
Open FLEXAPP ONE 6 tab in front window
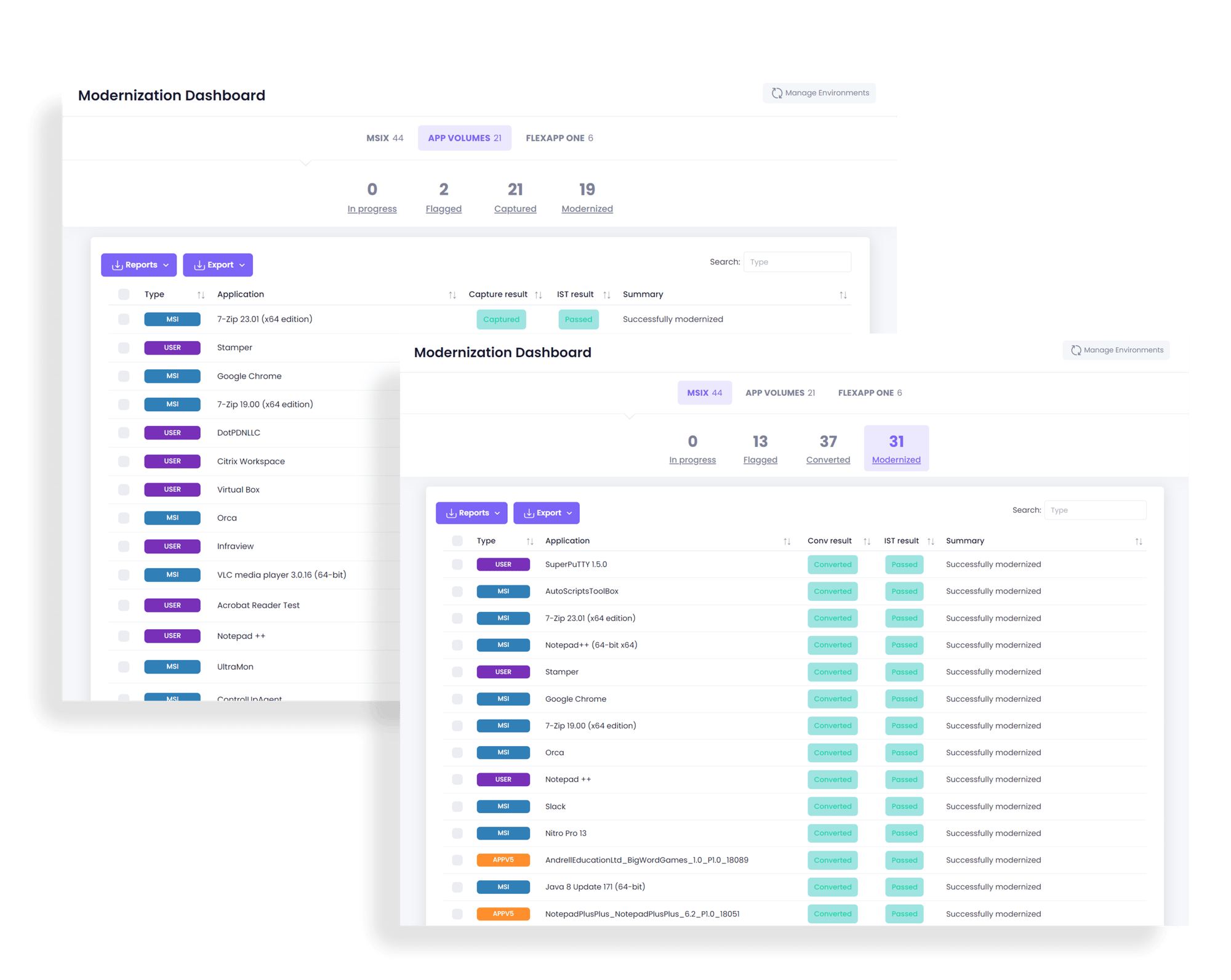(x=870, y=393)
